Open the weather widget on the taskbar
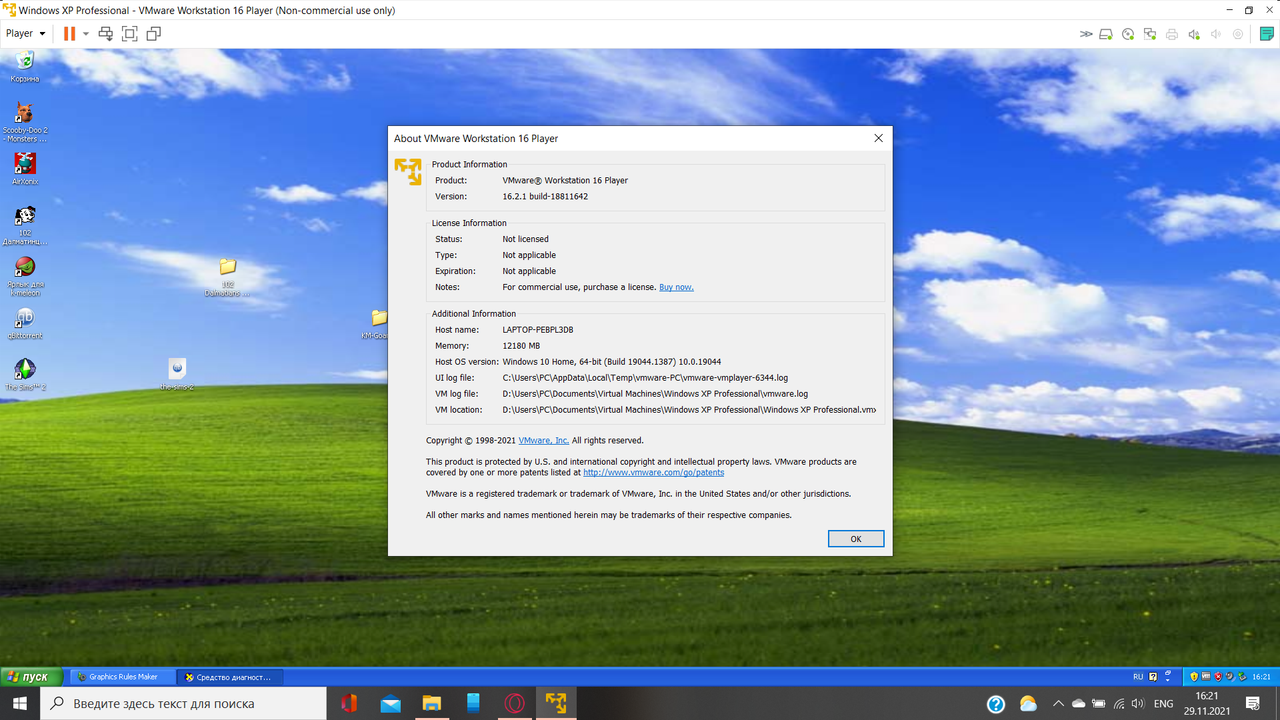The image size is (1280, 720). coord(1028,704)
